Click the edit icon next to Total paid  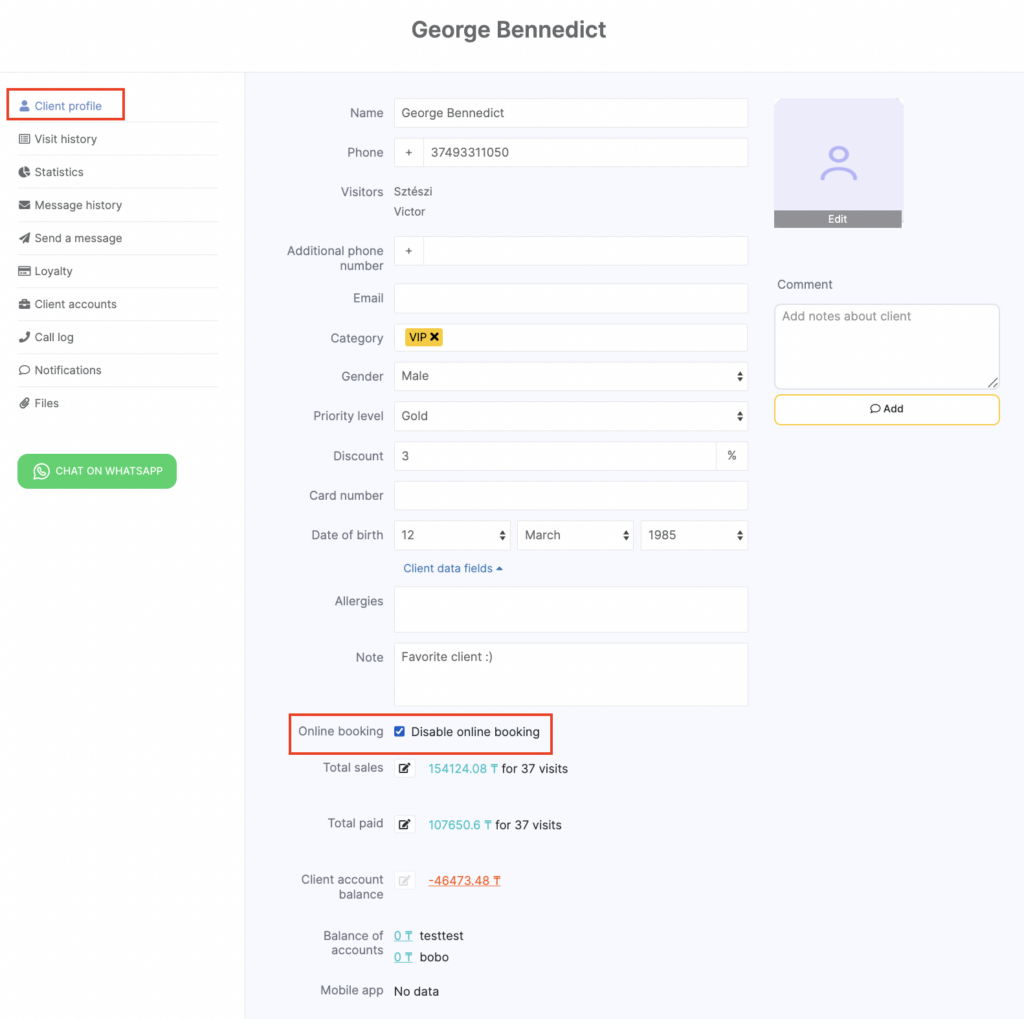pos(404,825)
